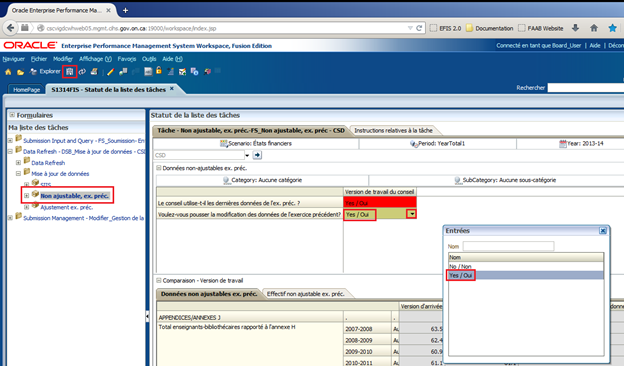The width and height of the screenshot is (624, 367).
Task: Click the red Yes / Oui cell
Action: tap(380, 203)
